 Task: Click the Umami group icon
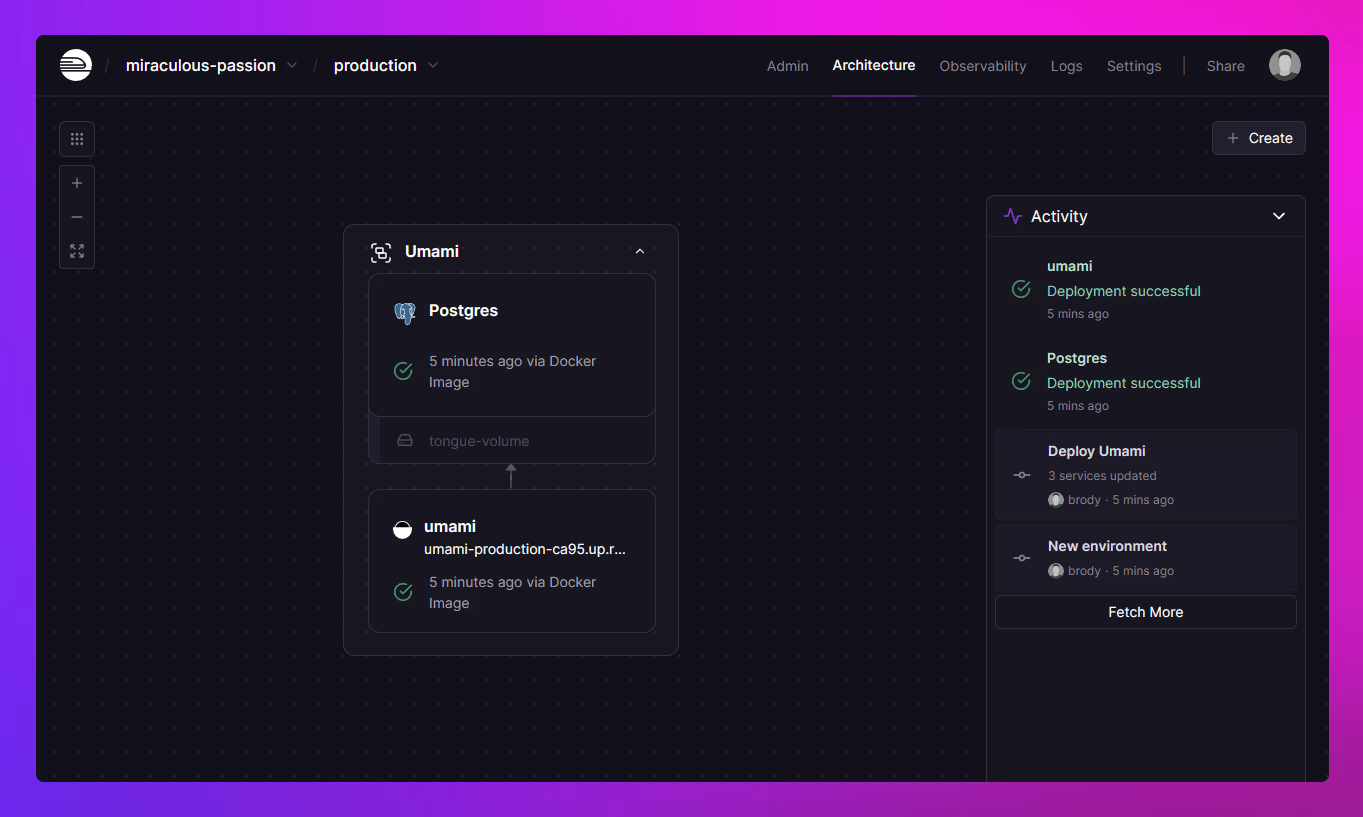(381, 252)
